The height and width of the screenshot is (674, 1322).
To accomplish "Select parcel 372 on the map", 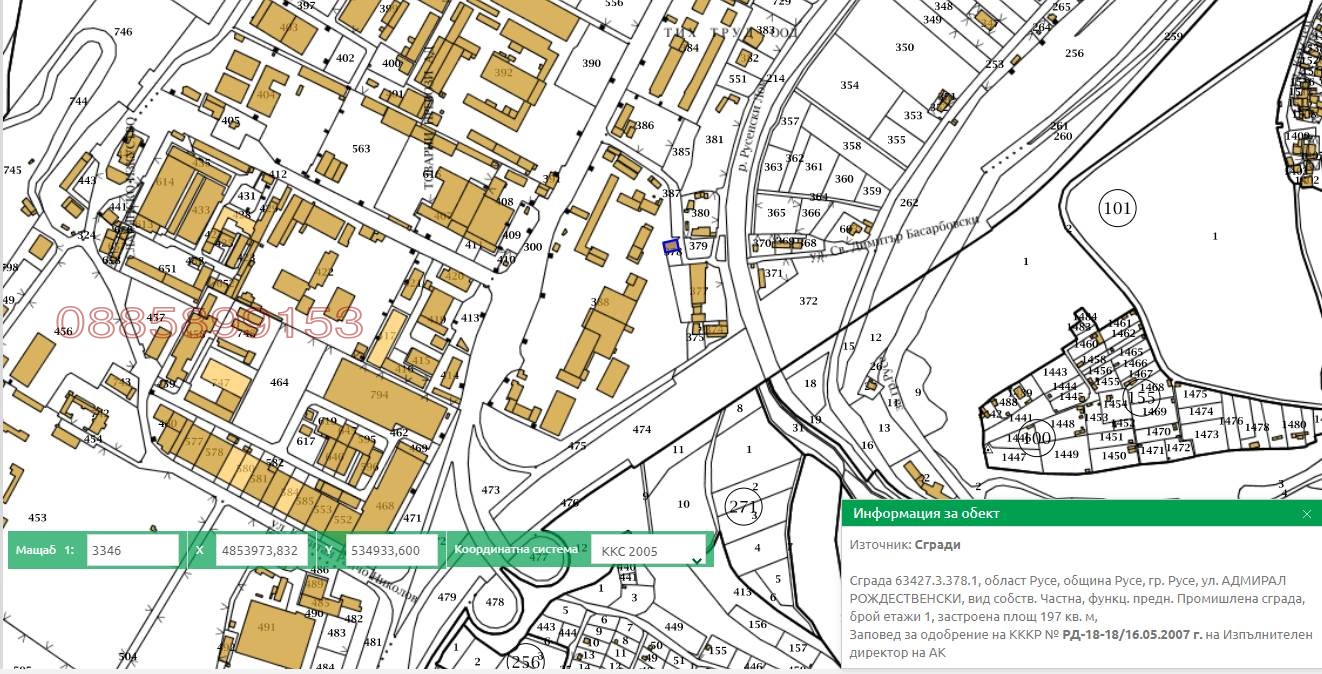I will click(808, 301).
